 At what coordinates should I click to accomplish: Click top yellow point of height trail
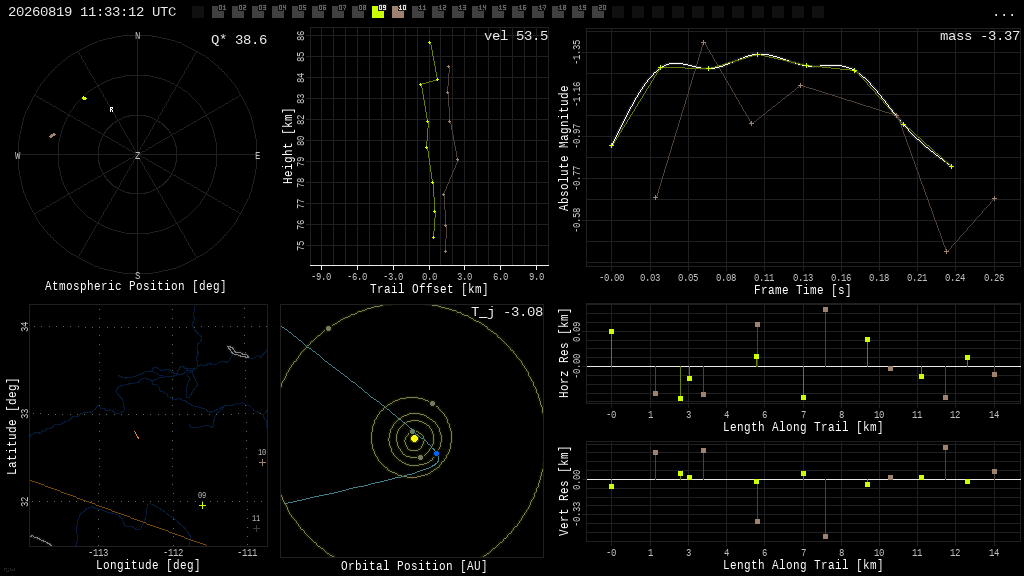pos(430,42)
